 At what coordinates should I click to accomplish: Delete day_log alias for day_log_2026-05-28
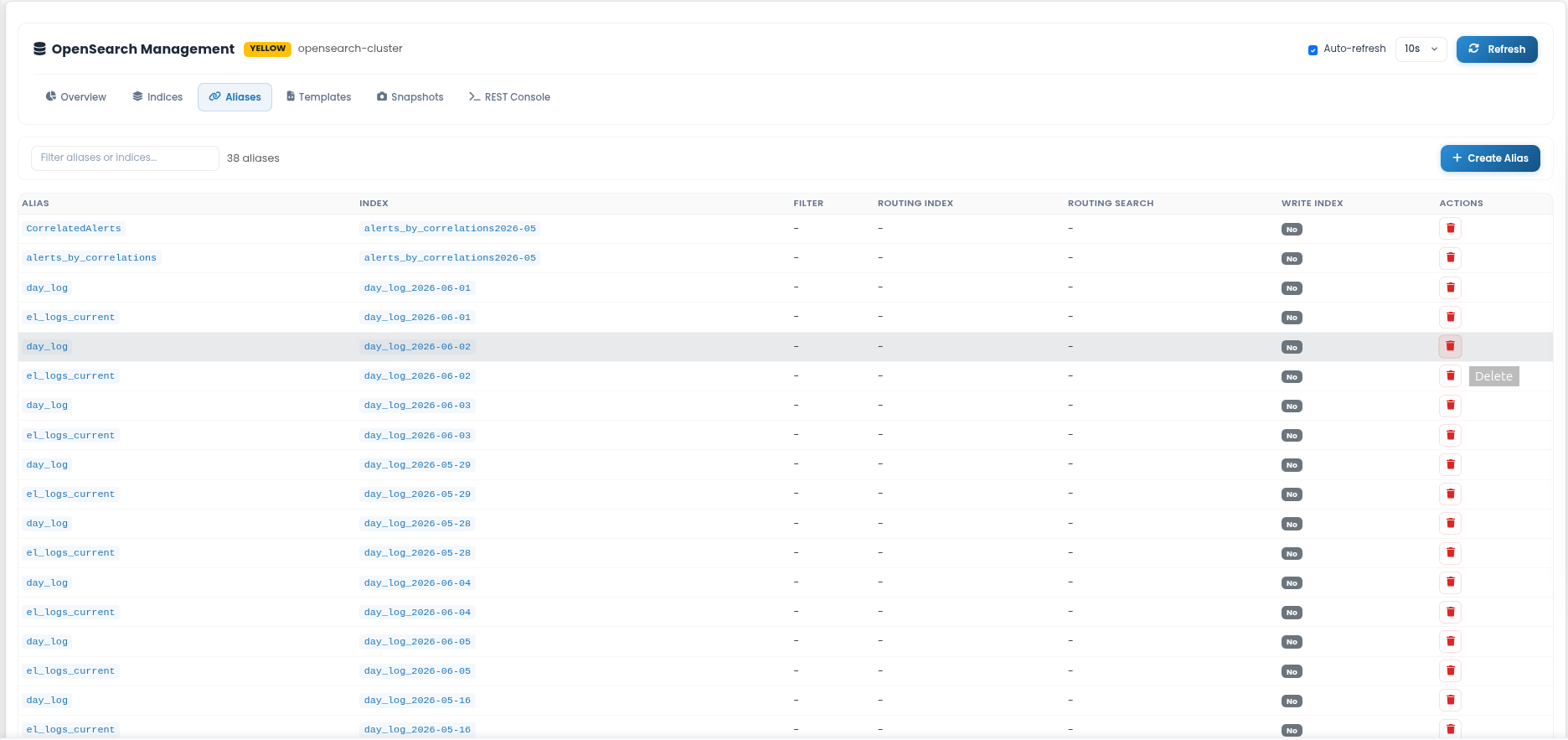point(1450,524)
